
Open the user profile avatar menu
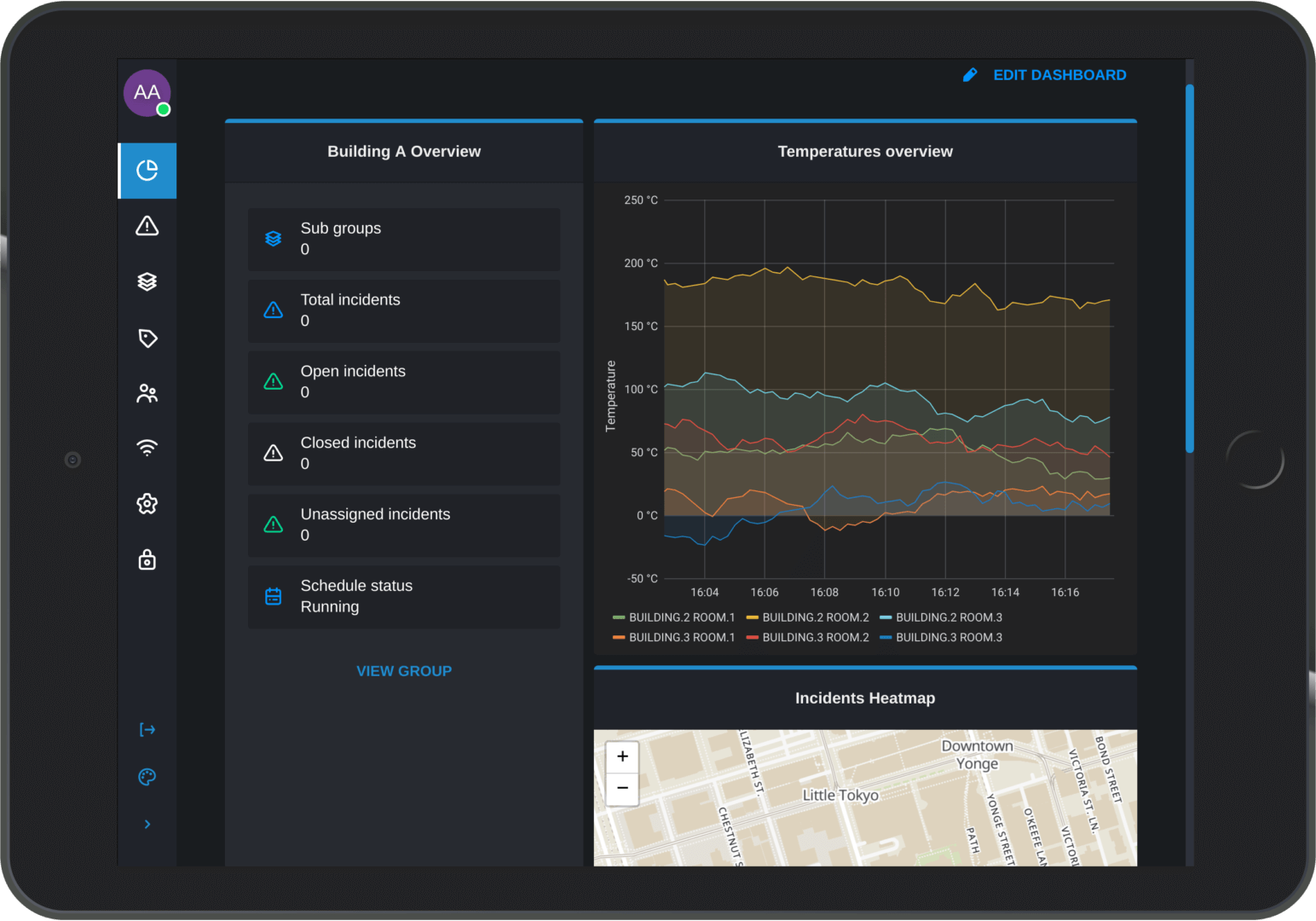pos(147,93)
